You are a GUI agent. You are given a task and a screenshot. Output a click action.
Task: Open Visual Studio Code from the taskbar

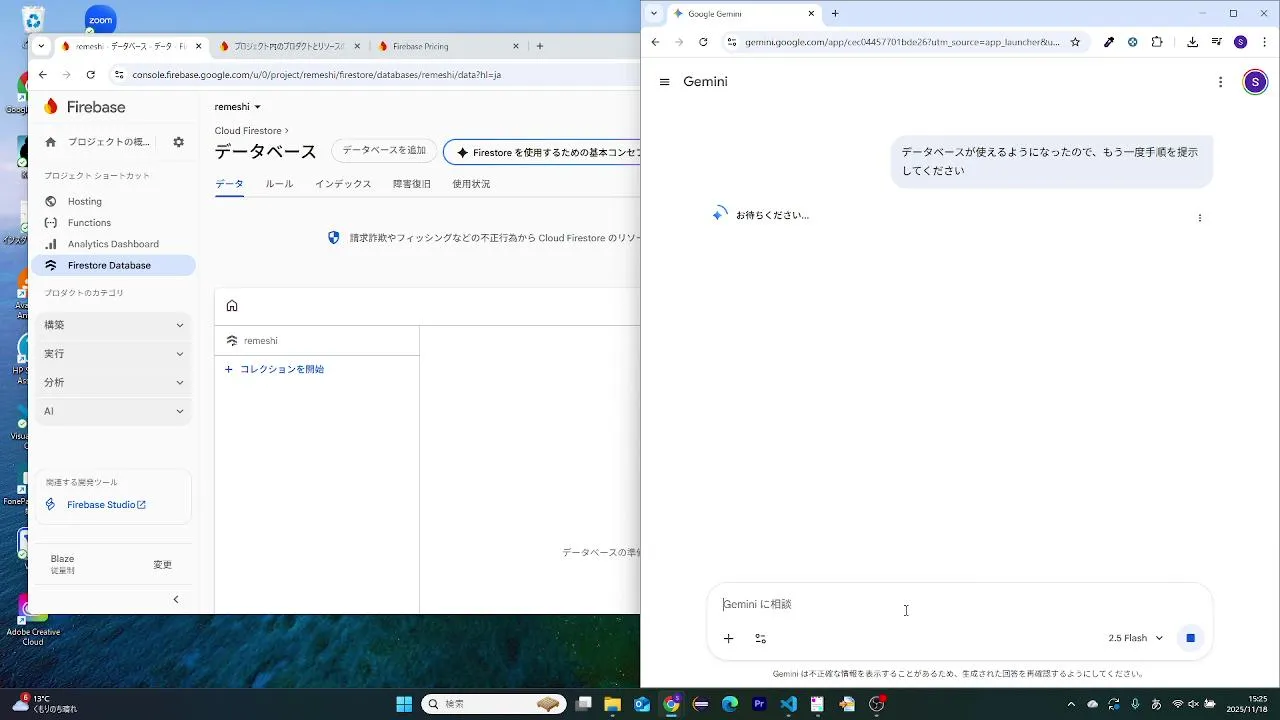tap(788, 704)
